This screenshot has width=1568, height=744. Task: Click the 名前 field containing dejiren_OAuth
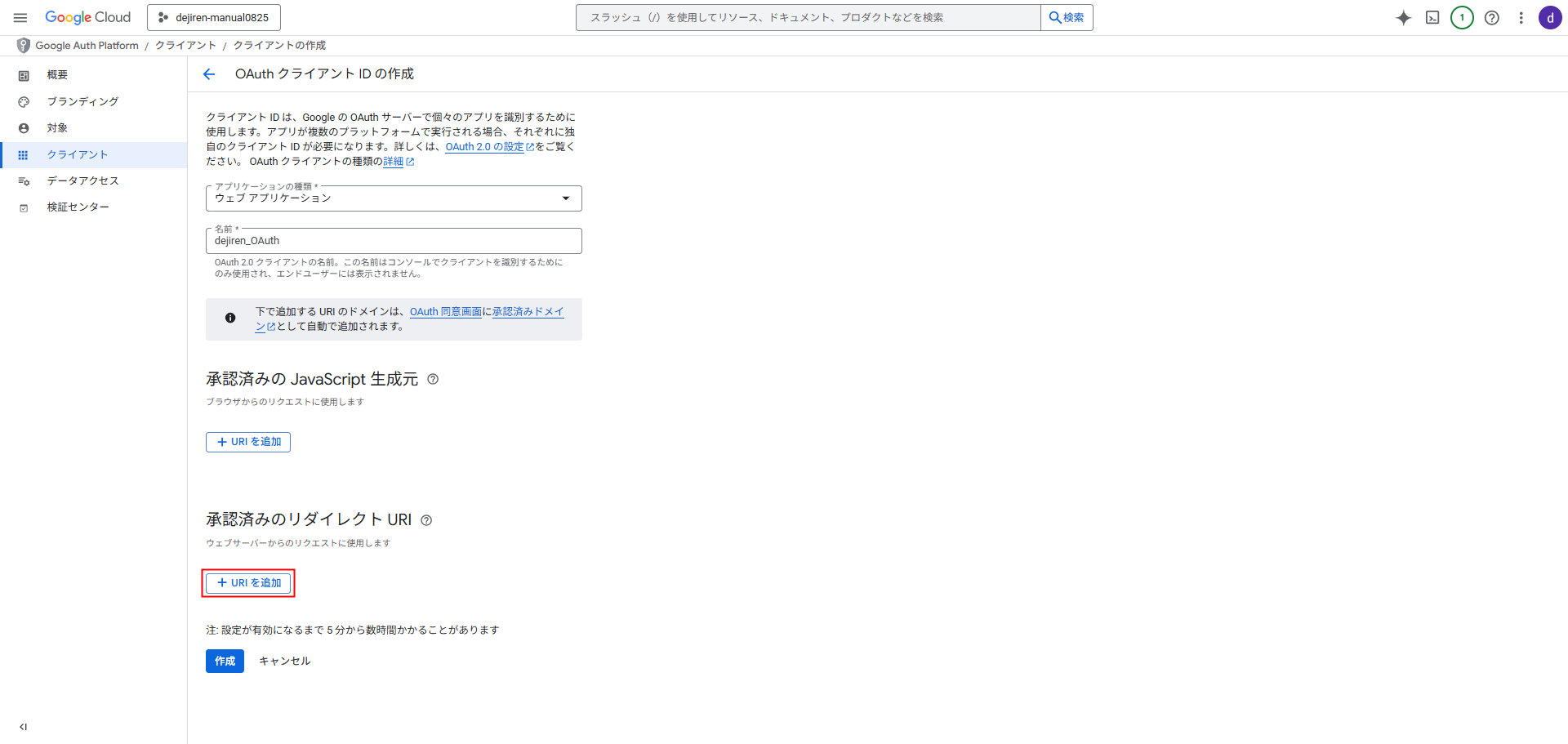click(394, 241)
